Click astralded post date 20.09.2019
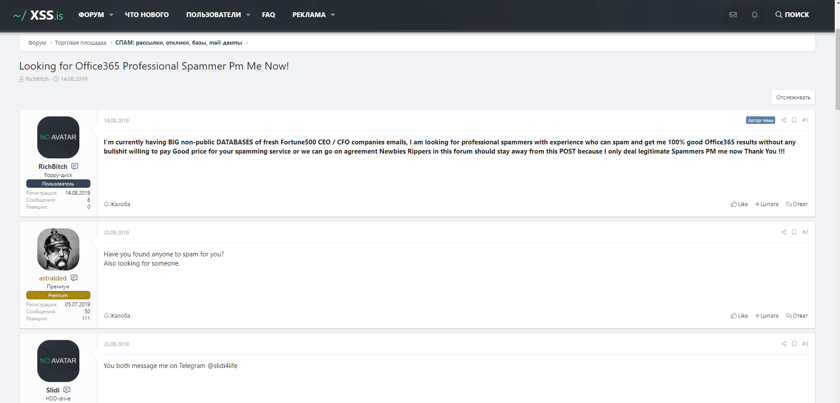The width and height of the screenshot is (840, 403). (116, 233)
